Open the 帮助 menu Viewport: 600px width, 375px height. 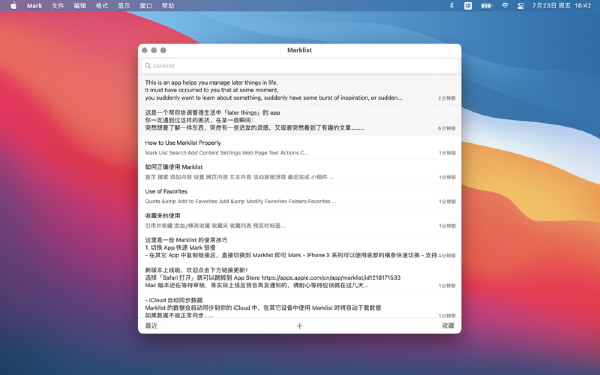168,6
